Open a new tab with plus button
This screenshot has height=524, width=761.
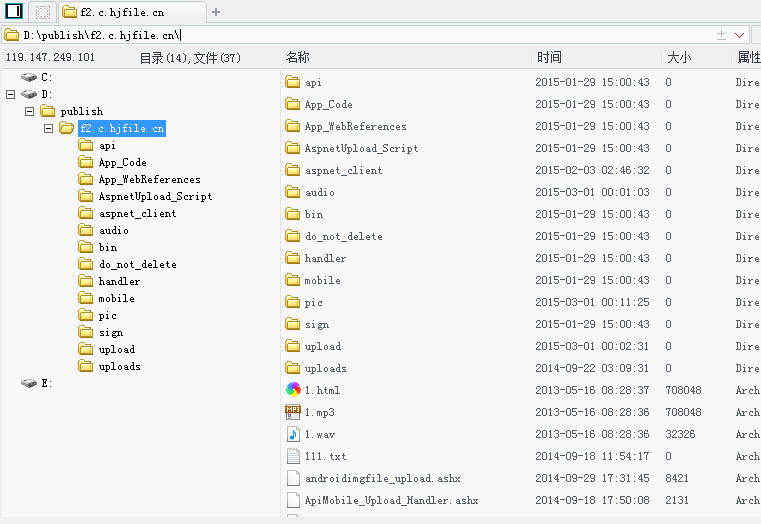(216, 12)
